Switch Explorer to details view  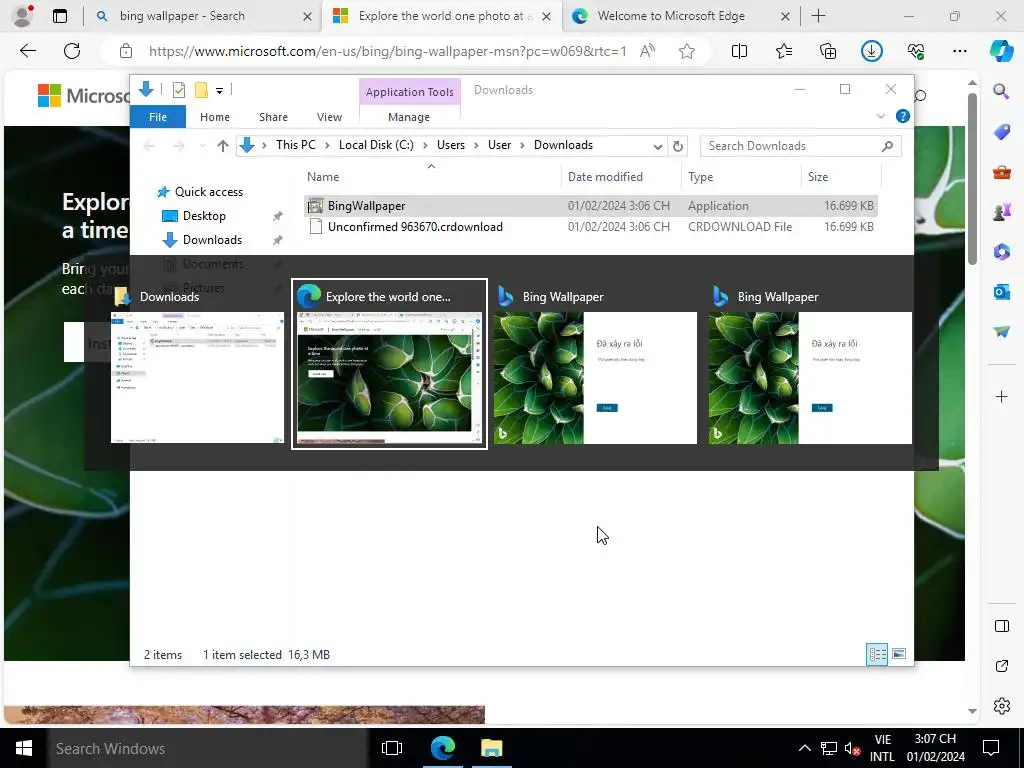click(x=877, y=654)
